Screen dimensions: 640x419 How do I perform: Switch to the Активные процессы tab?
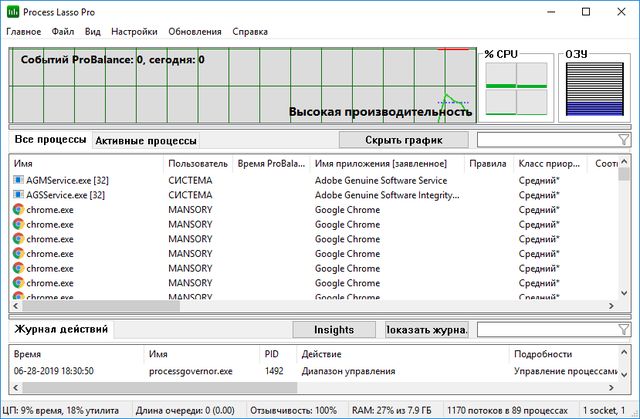pos(145,141)
